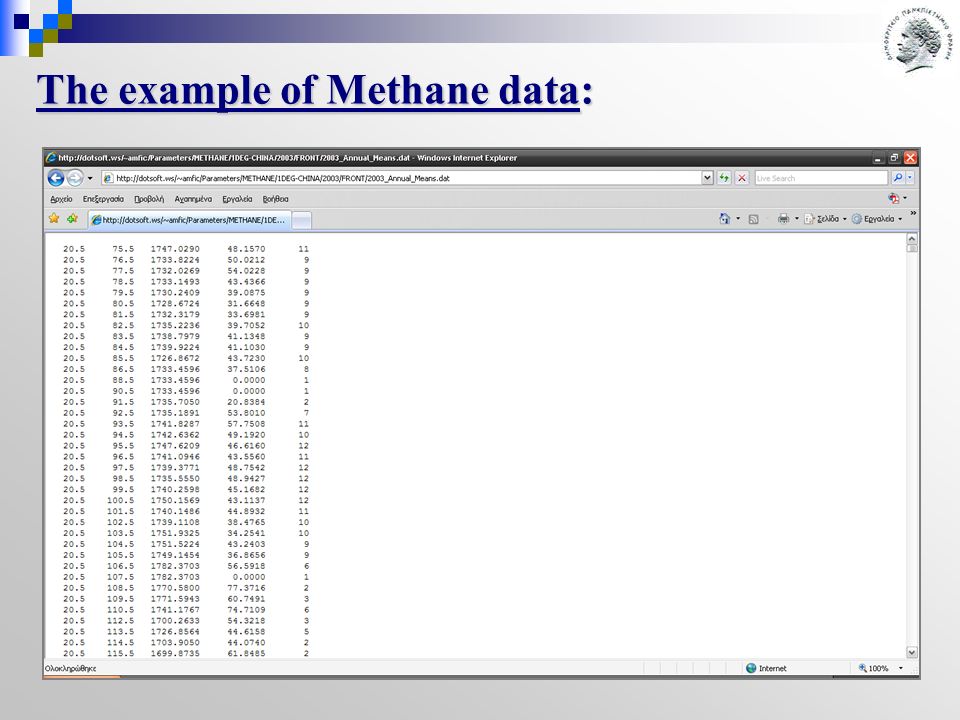
Task: Open the Βοήθεια menu
Action: pyautogui.click(x=276, y=199)
